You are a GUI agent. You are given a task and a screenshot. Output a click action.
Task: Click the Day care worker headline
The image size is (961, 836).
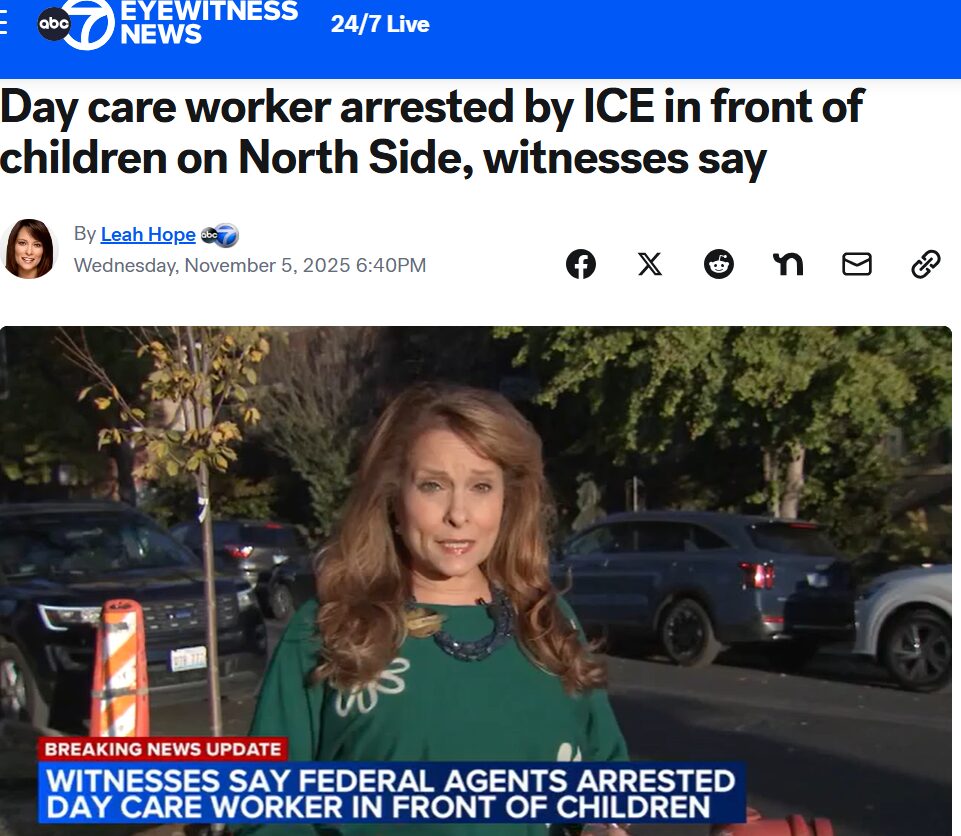[432, 132]
